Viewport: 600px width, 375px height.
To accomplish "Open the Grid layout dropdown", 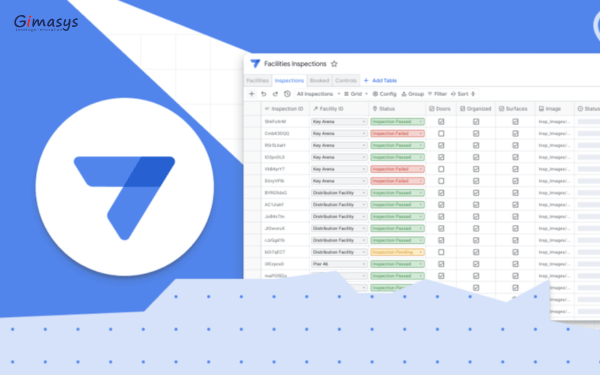I will pyautogui.click(x=356, y=94).
